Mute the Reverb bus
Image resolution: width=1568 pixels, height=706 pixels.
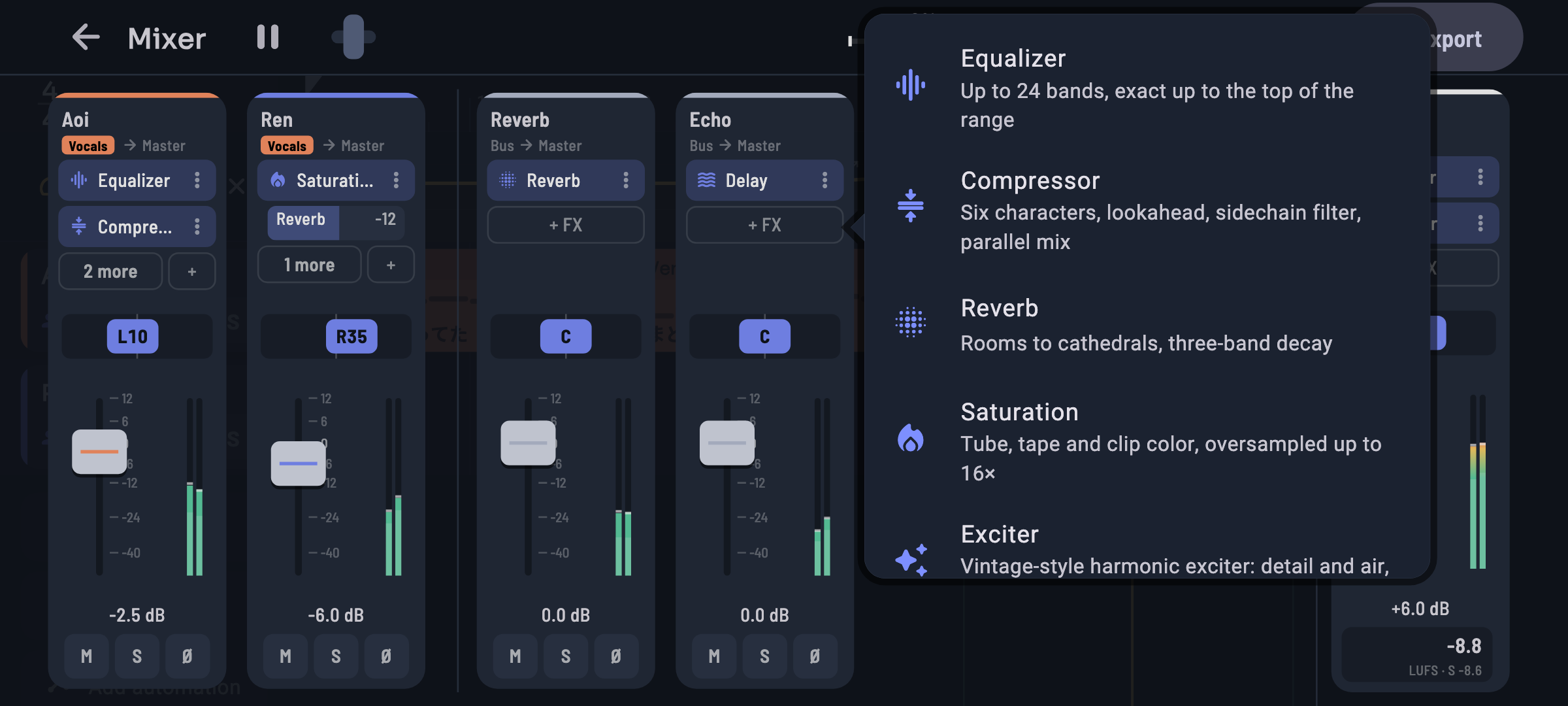(515, 656)
